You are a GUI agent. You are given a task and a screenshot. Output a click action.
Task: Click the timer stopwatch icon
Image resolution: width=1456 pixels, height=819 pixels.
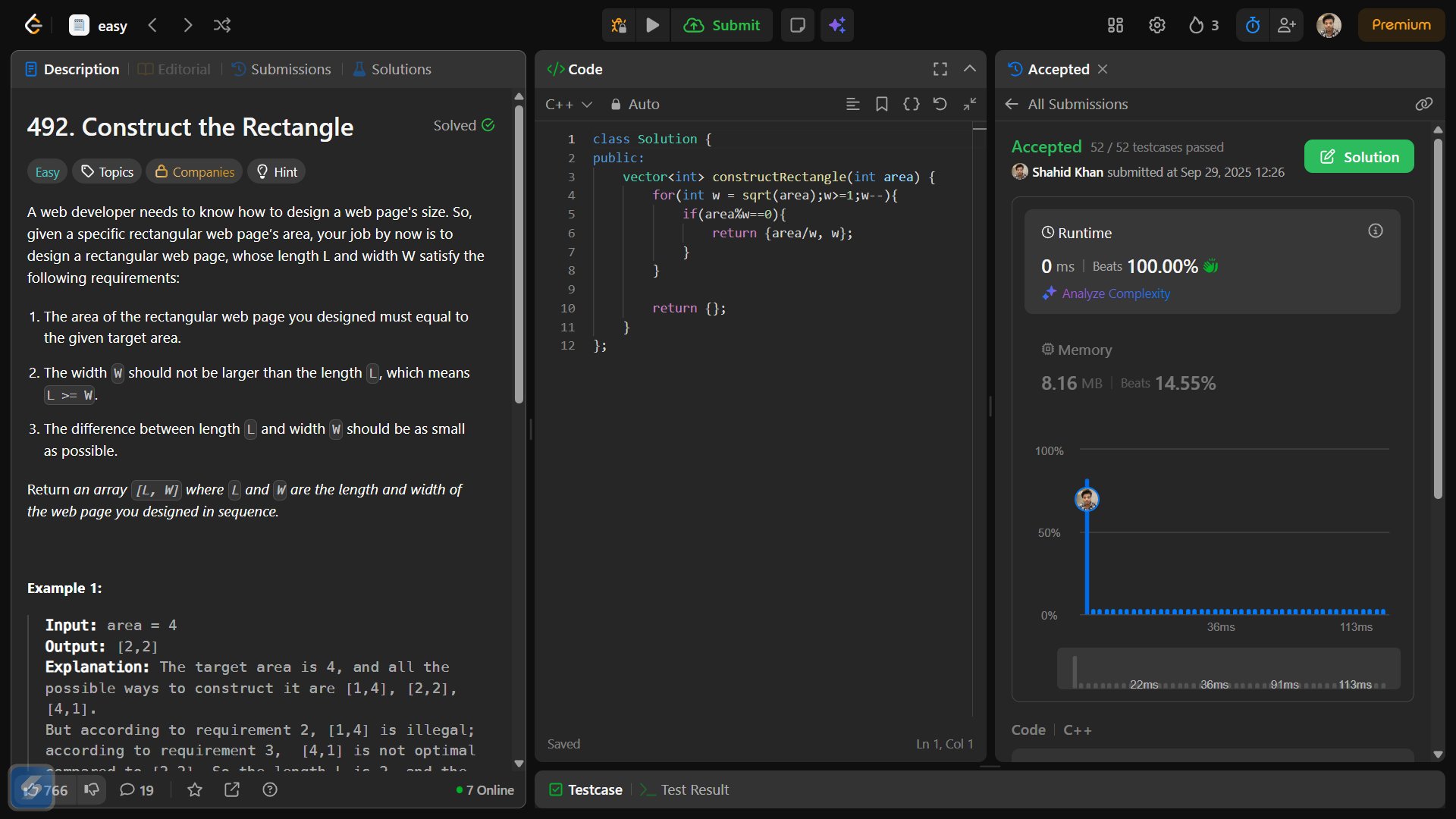(1252, 25)
